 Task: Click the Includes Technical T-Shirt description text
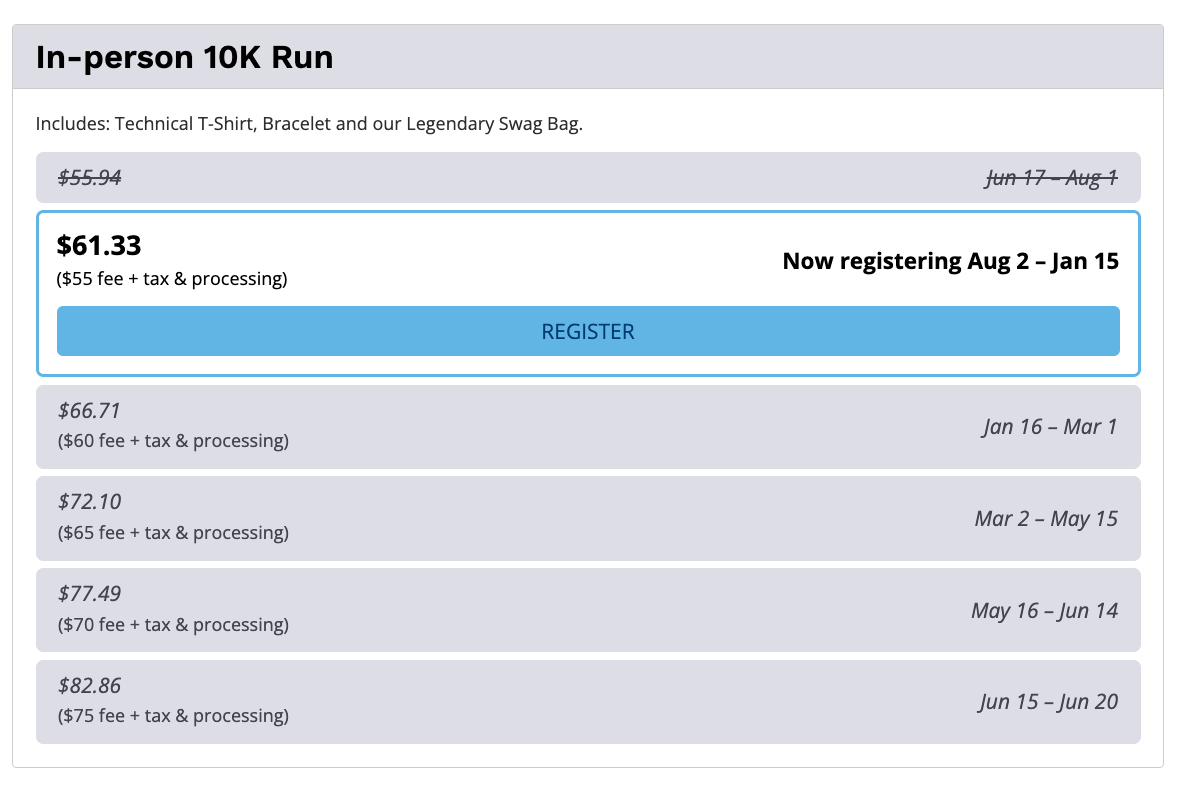coord(309,124)
